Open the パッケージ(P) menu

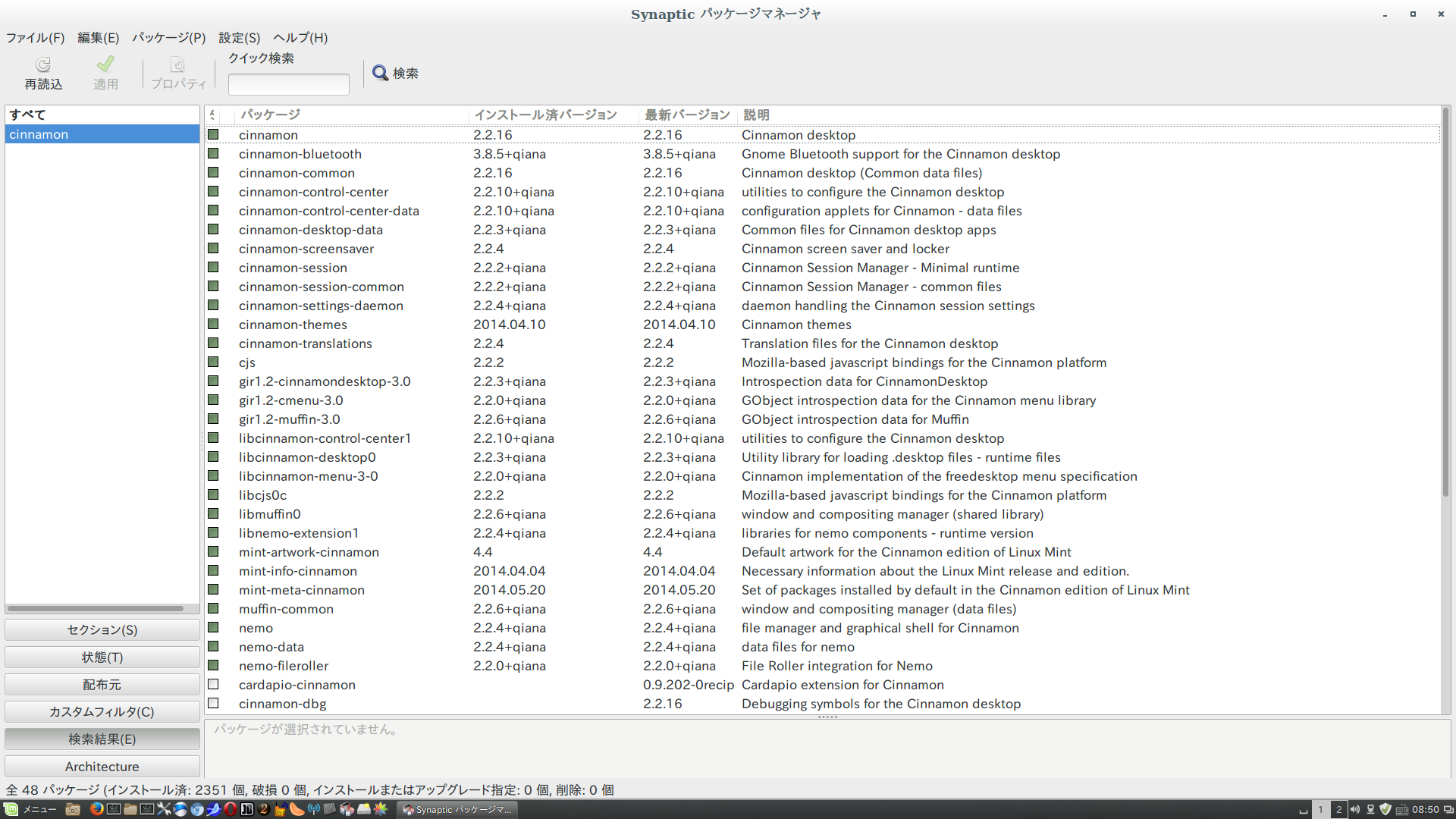[x=169, y=37]
